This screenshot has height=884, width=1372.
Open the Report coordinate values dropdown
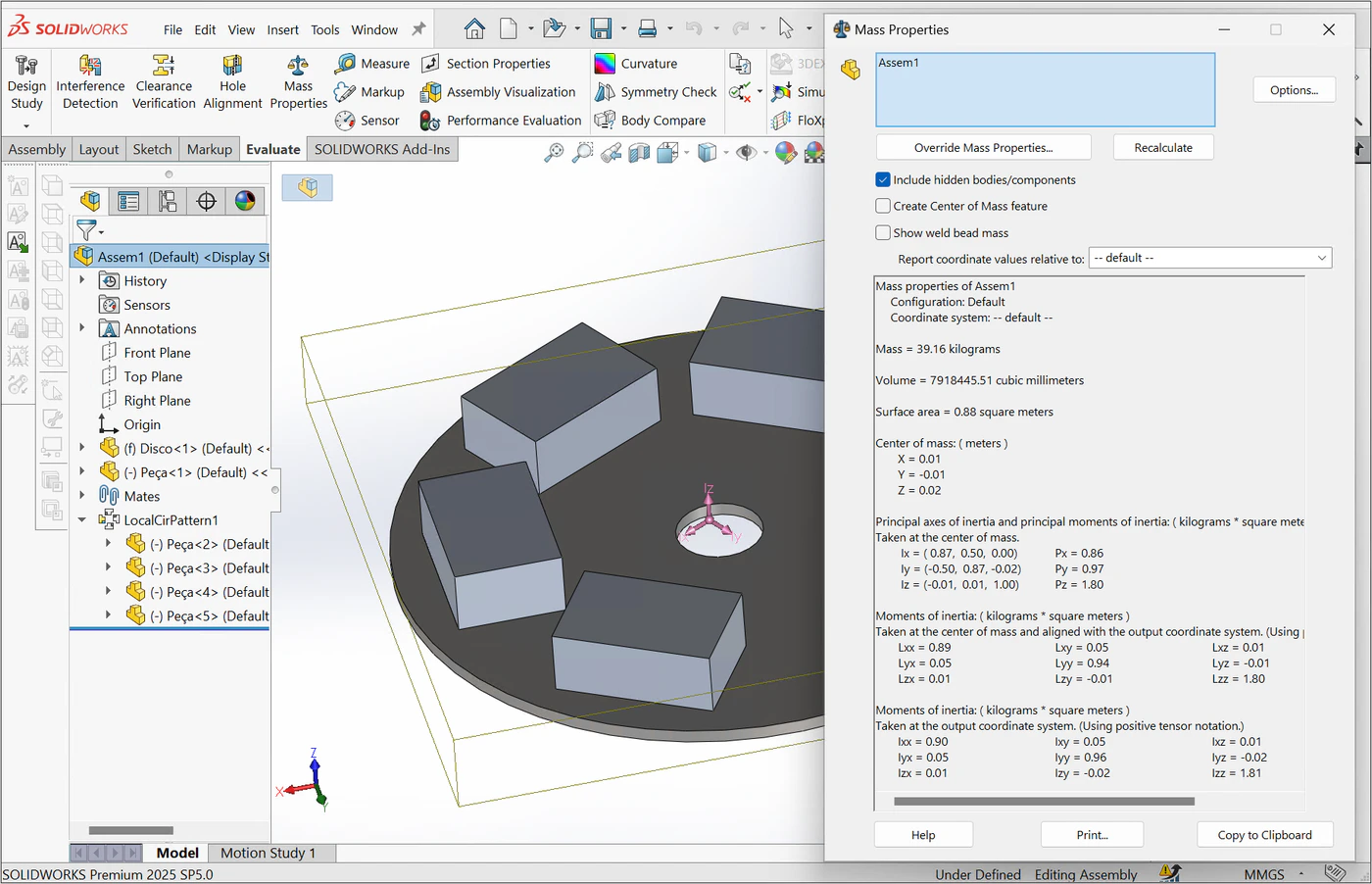coord(1210,258)
